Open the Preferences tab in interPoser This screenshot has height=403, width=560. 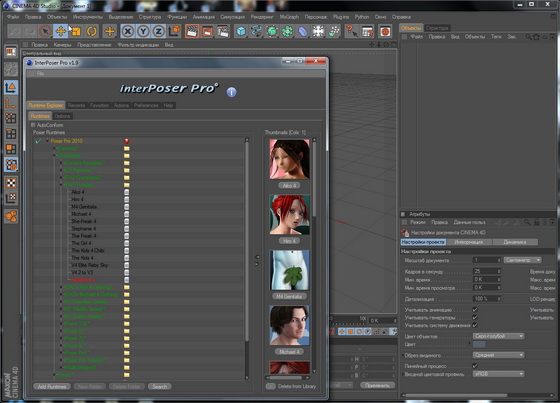[146, 105]
